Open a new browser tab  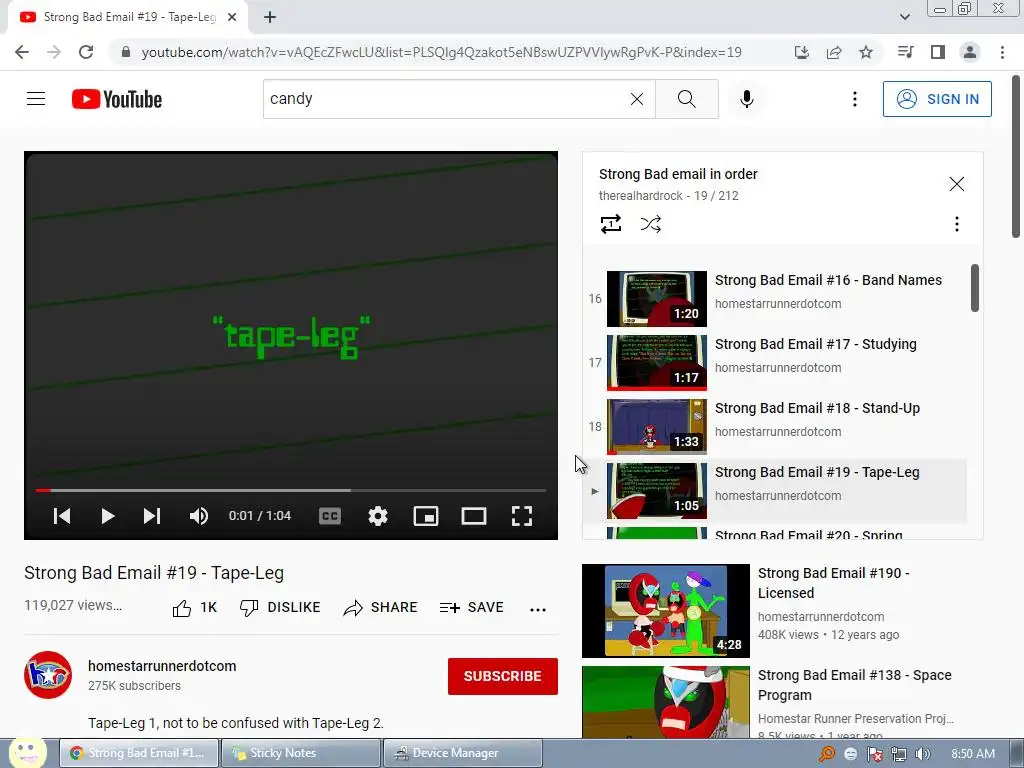pos(270,17)
